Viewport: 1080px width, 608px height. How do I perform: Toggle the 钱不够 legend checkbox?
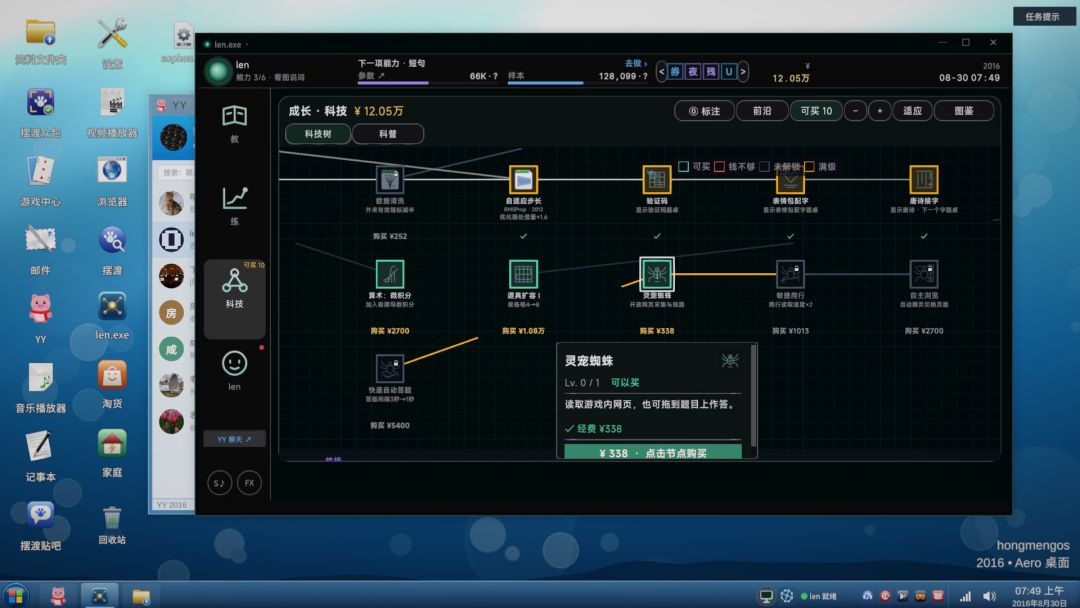(x=719, y=167)
